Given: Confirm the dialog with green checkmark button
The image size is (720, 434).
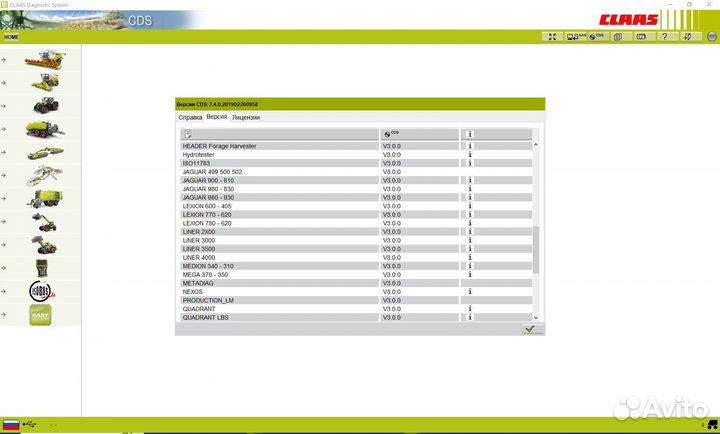Looking at the screenshot, I should 532,329.
